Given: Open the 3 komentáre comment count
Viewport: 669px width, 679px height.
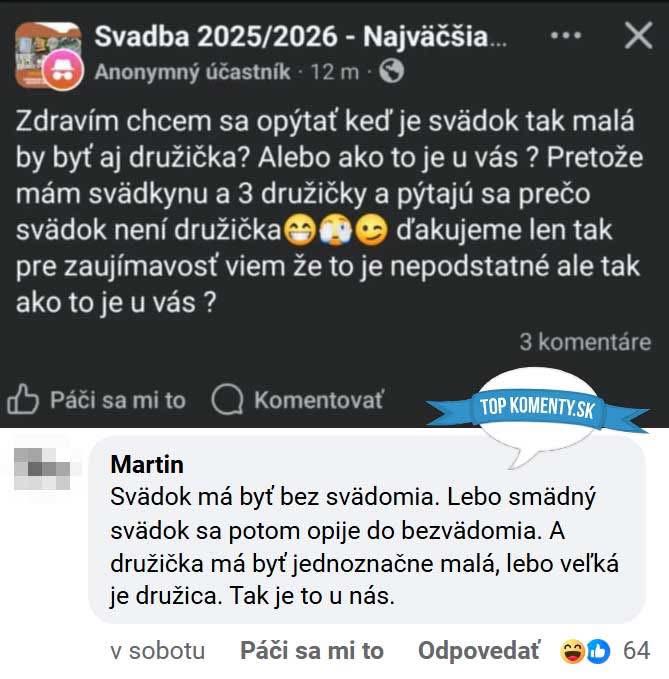Looking at the screenshot, I should (585, 342).
